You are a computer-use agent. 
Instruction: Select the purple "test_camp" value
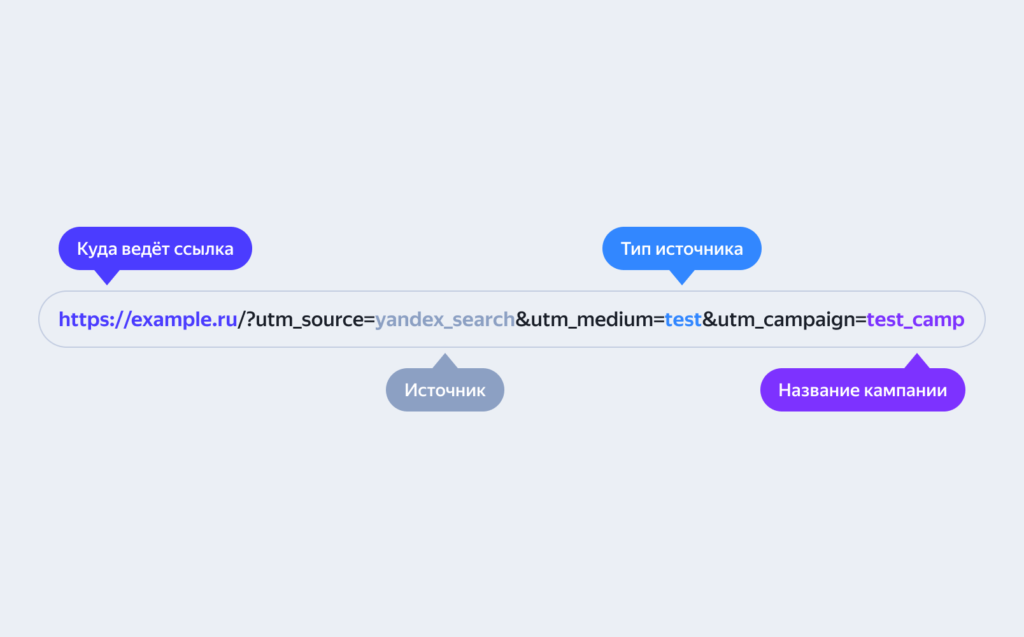[x=915, y=320]
